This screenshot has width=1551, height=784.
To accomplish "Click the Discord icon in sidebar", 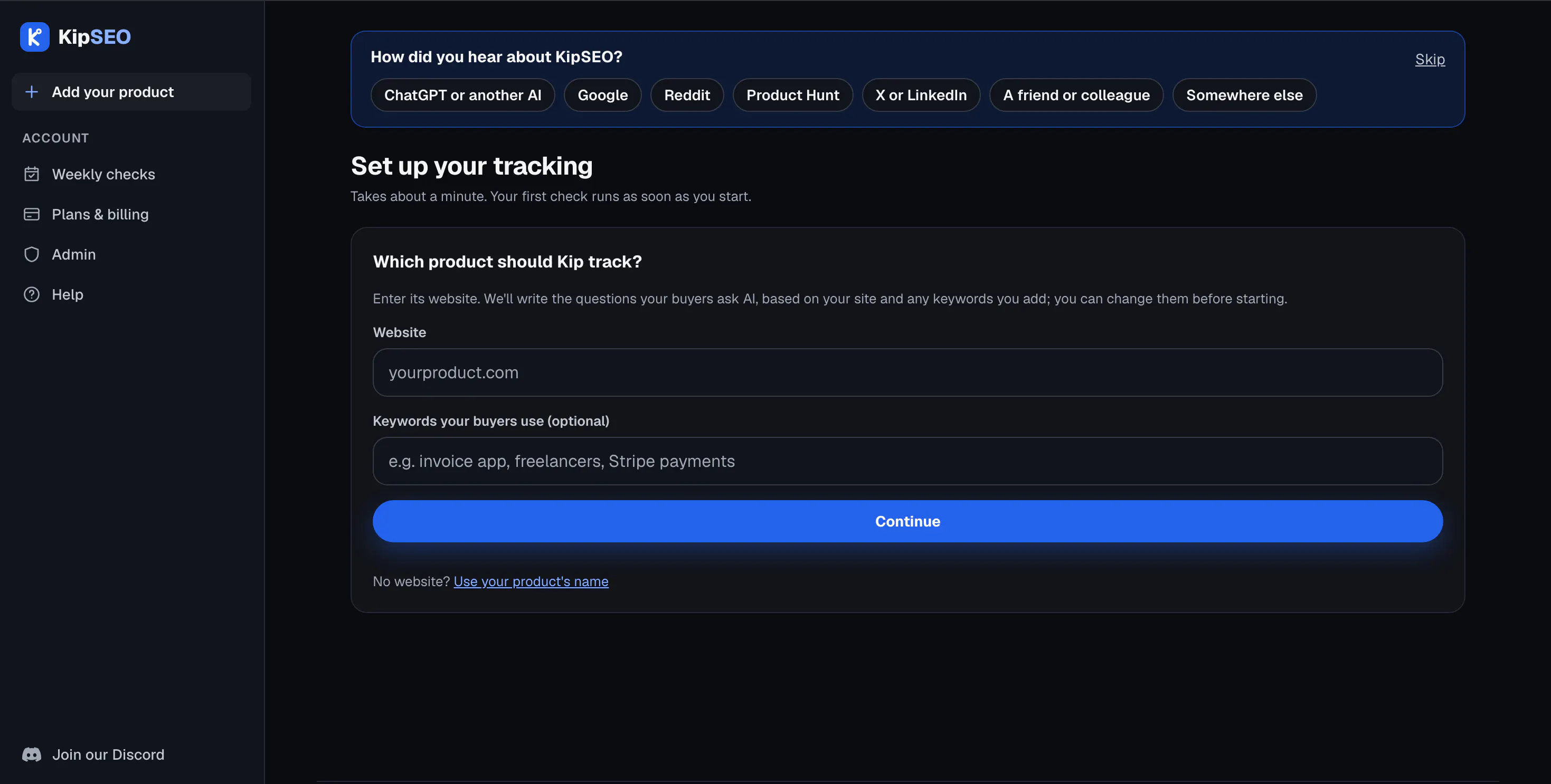I will (x=31, y=754).
